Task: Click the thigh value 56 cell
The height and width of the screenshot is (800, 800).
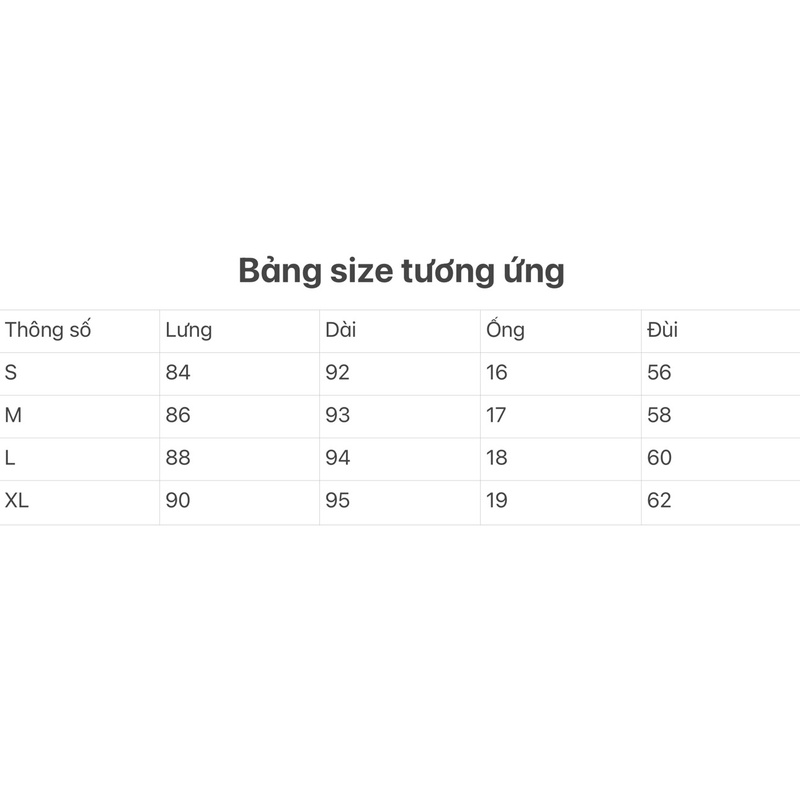Action: pyautogui.click(x=659, y=373)
